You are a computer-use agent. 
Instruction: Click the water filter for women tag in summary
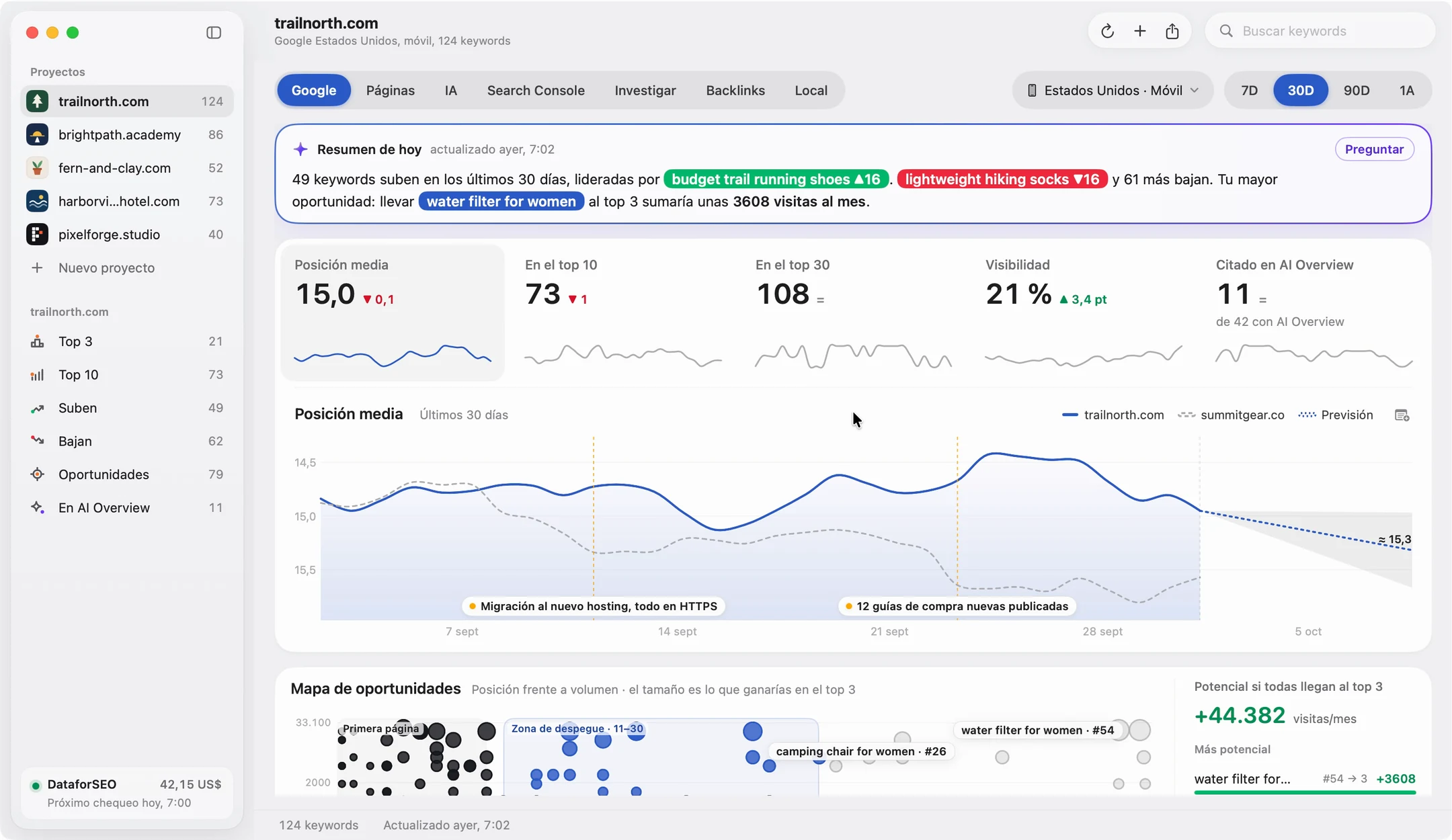[x=501, y=201]
